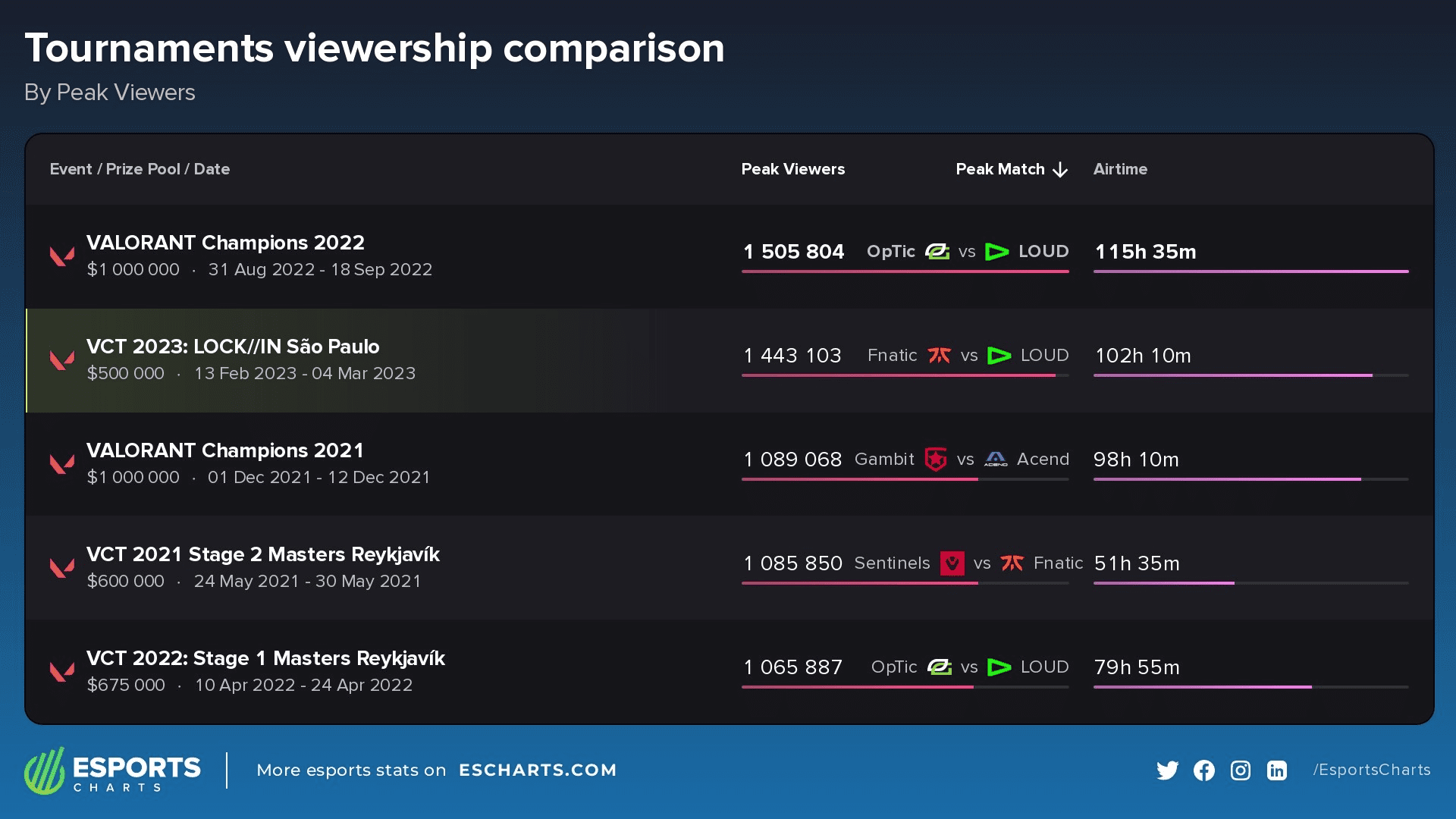Click the Esports Charts logo
Image resolution: width=1456 pixels, height=819 pixels.
pos(112,770)
